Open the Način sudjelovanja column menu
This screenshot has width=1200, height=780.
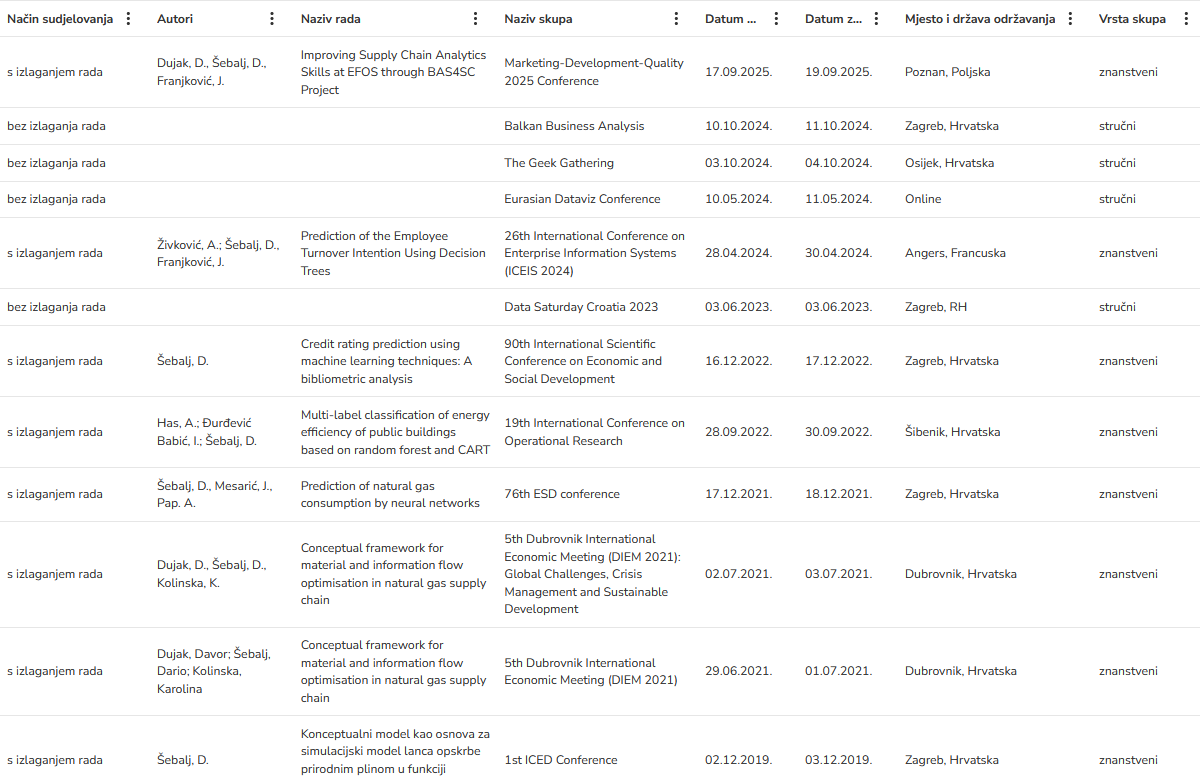coord(128,19)
